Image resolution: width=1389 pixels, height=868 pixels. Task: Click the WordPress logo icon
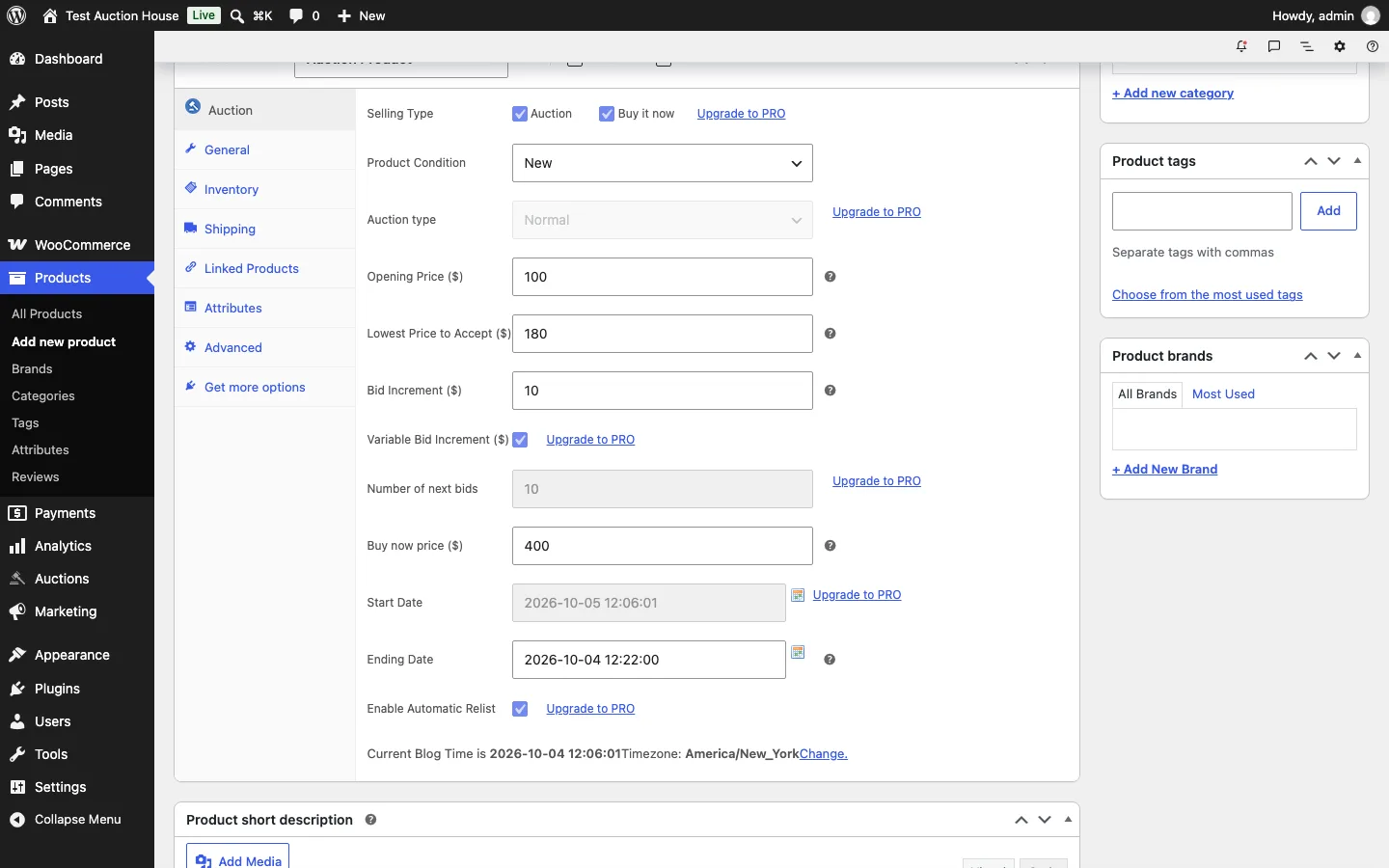(x=16, y=15)
